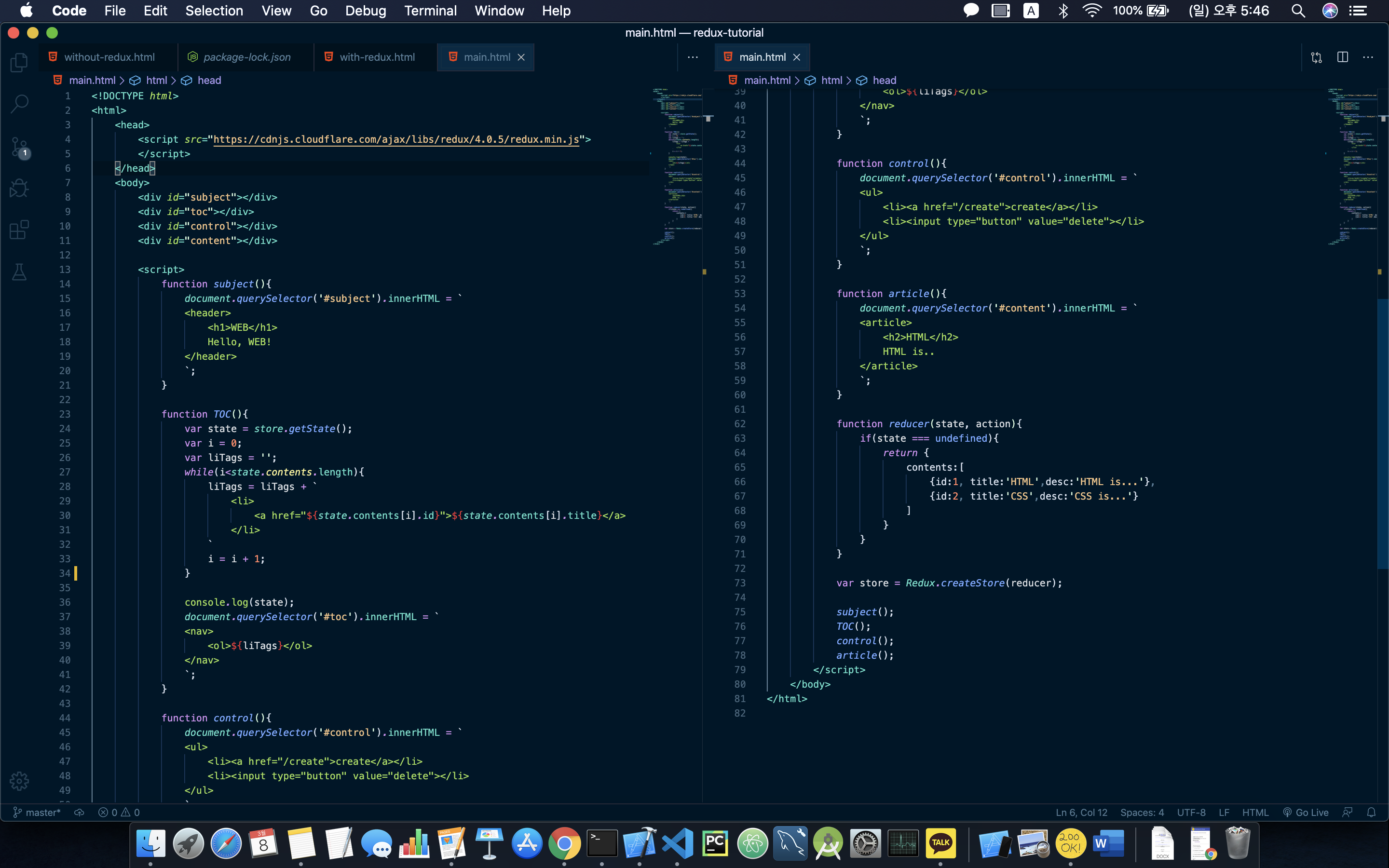This screenshot has width=1389, height=868.
Task: Click the Manage gear icon
Action: pyautogui.click(x=19, y=781)
